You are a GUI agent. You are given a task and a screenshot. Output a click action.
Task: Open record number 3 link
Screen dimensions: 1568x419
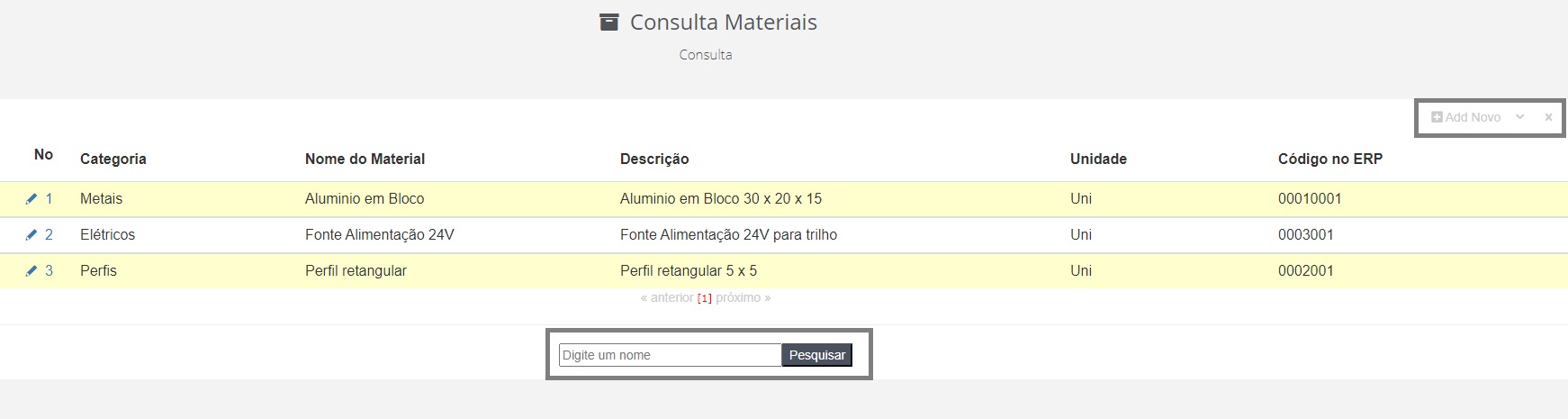[49, 271]
